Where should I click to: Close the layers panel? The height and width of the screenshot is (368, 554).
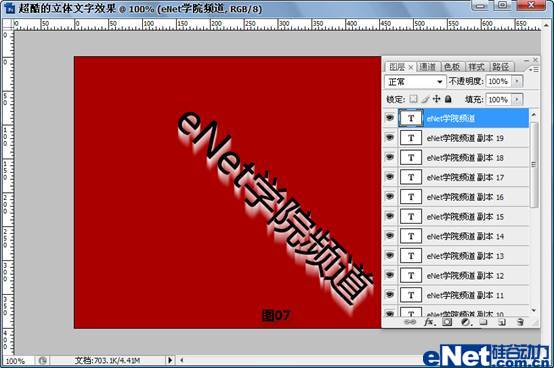535,60
